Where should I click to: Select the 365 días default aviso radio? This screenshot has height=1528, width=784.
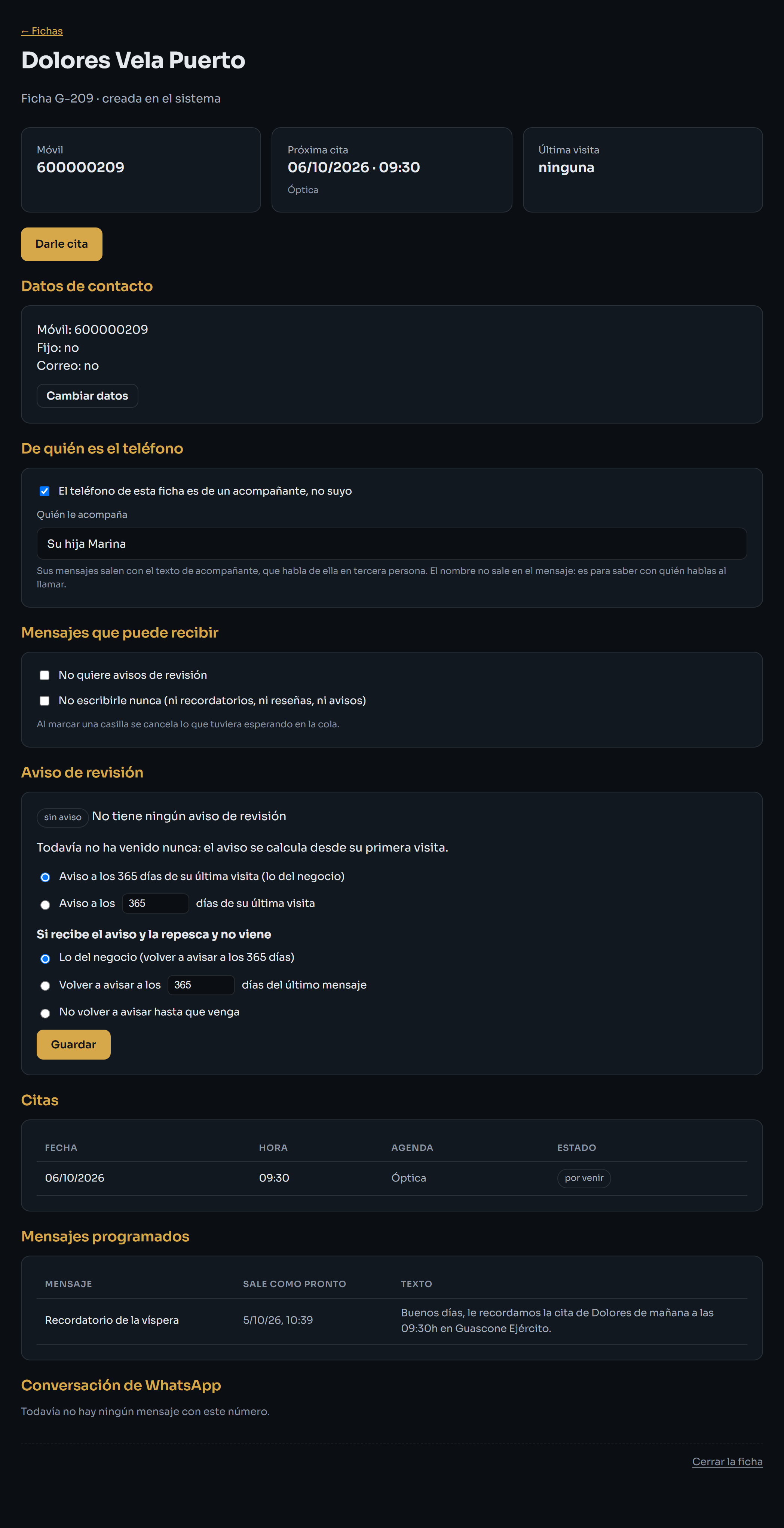(x=45, y=877)
